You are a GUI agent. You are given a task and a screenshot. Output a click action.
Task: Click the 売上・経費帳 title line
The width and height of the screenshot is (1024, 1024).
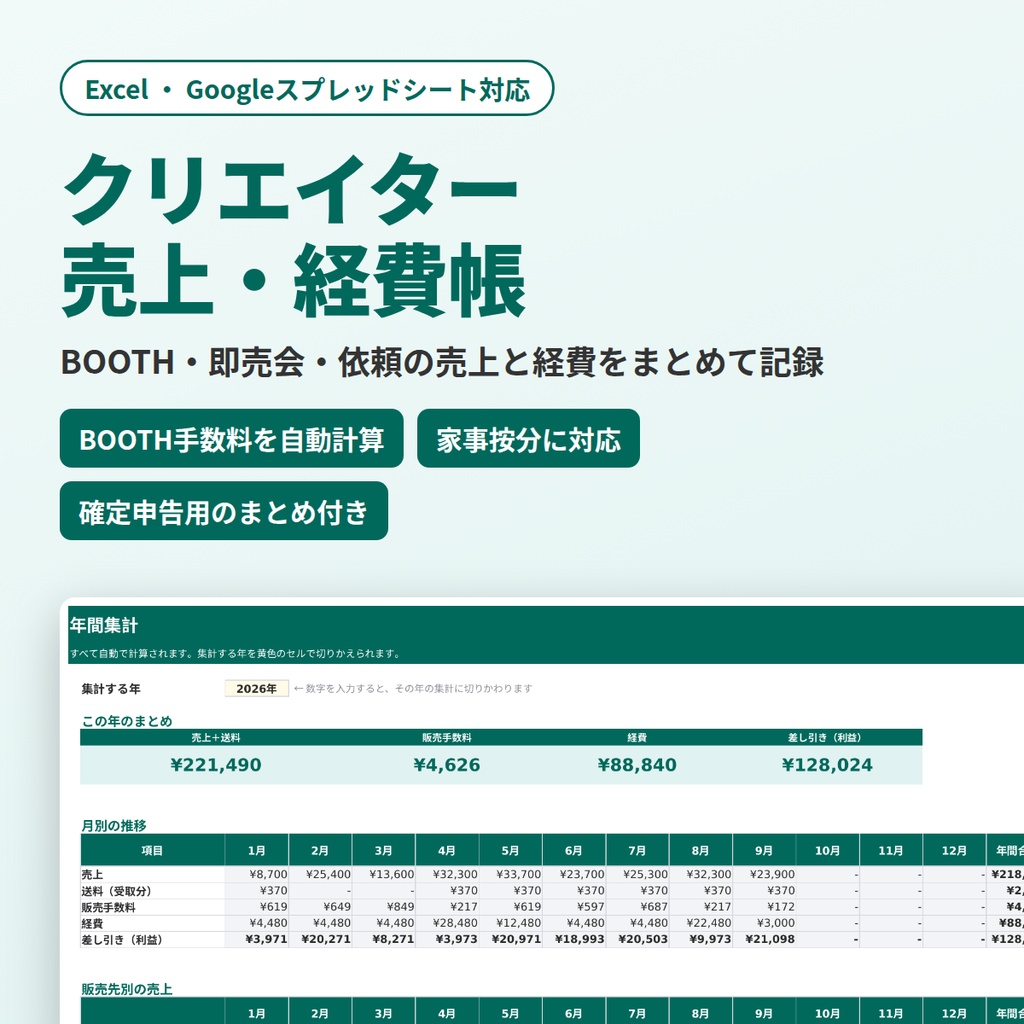click(294, 280)
